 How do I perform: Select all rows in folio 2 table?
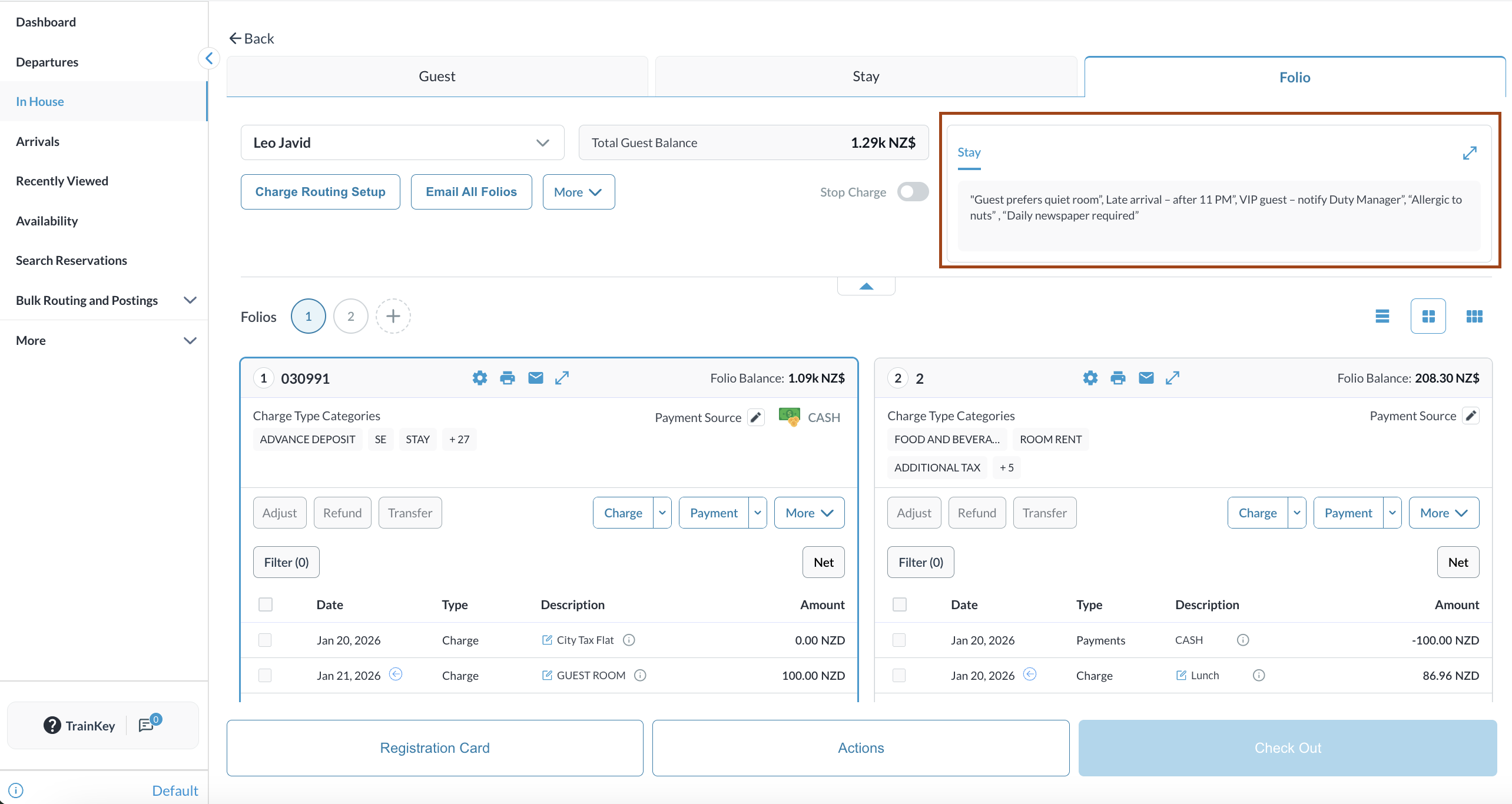899,604
